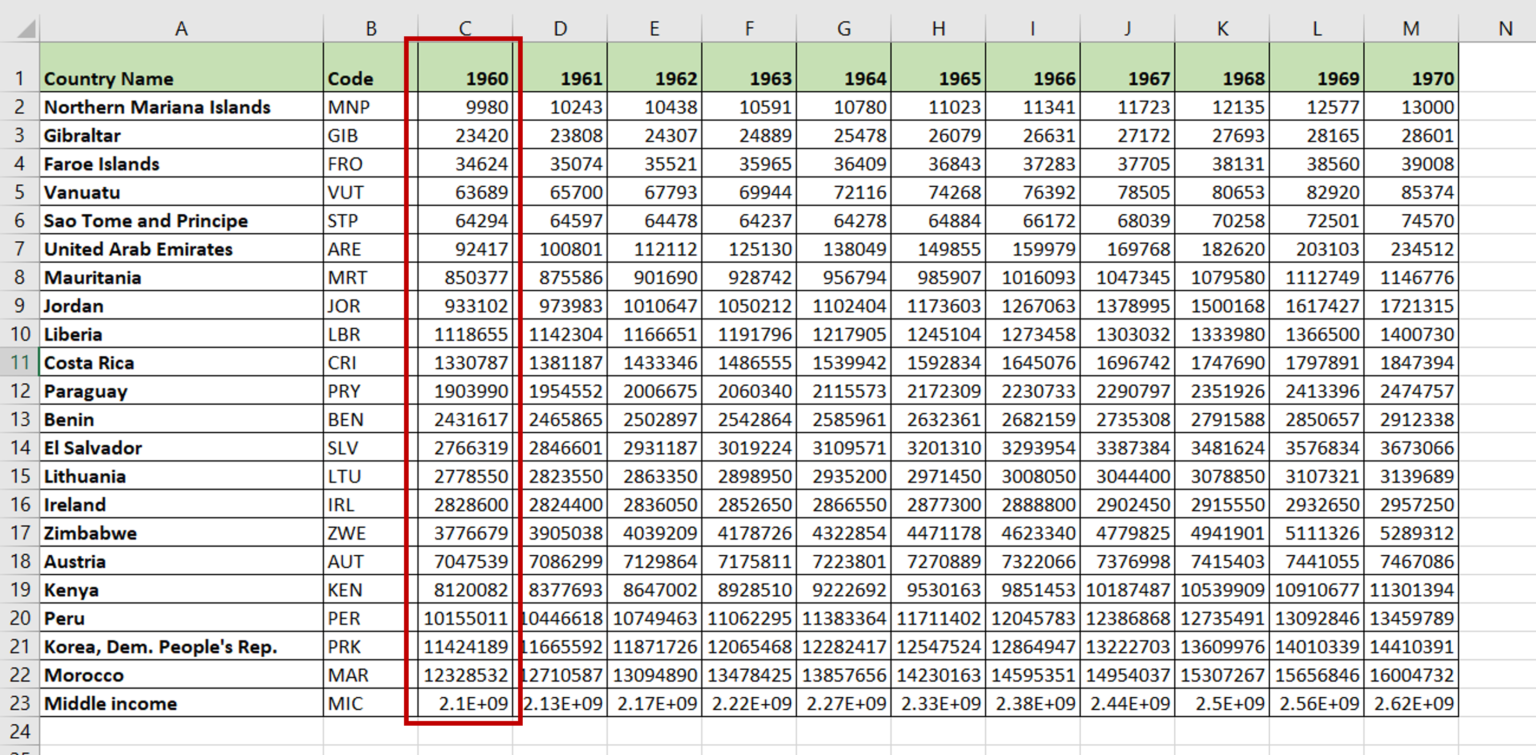Screen dimensions: 1536x755
Task: Select Kenya's 1960 value 8120082
Action: (464, 589)
